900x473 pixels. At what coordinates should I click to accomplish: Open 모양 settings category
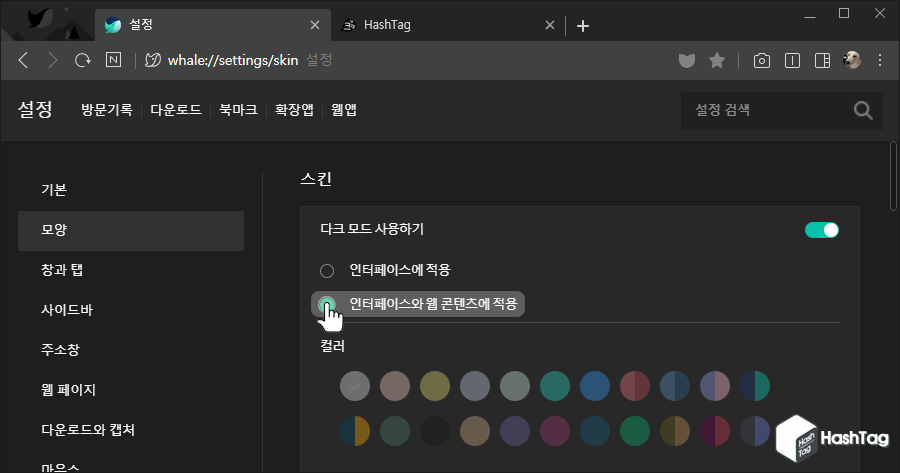tap(131, 230)
